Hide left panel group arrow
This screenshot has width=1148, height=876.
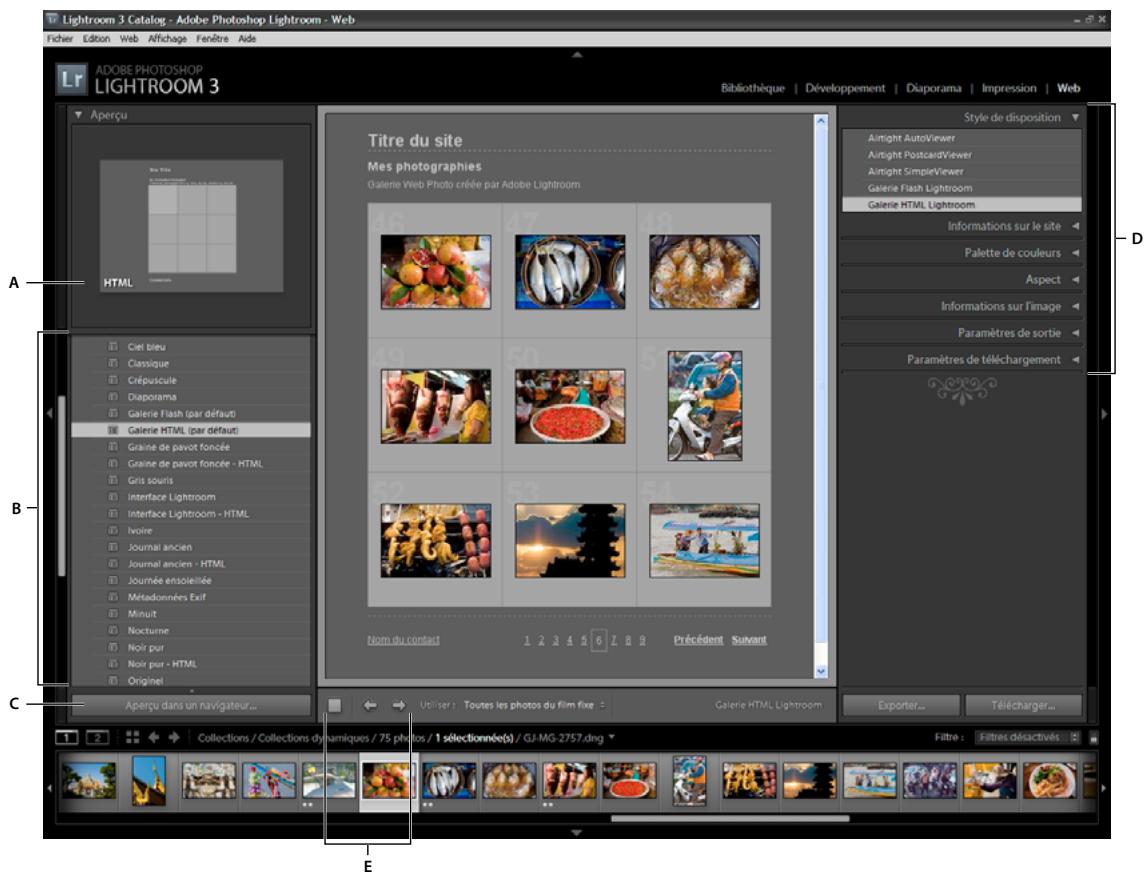[x=49, y=414]
